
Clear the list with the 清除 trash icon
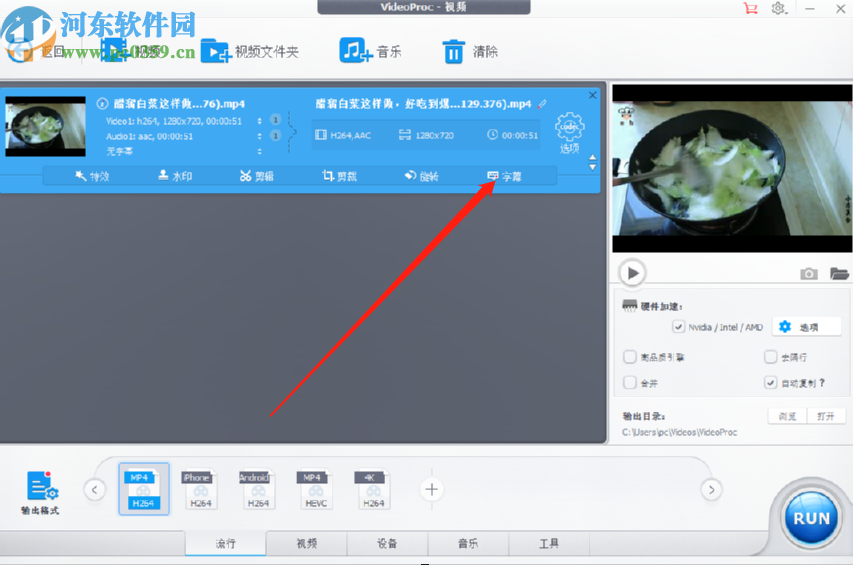pos(453,52)
